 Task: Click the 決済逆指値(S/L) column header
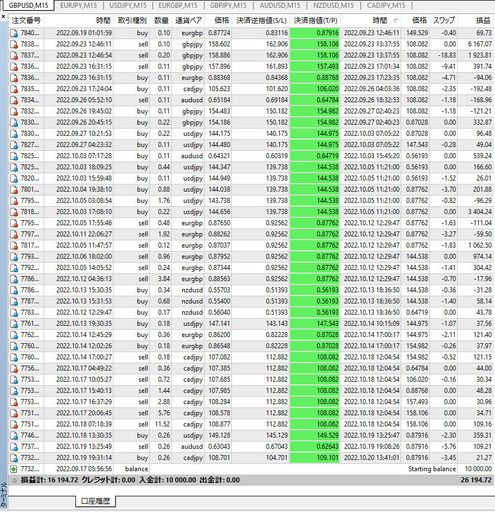pos(261,21)
